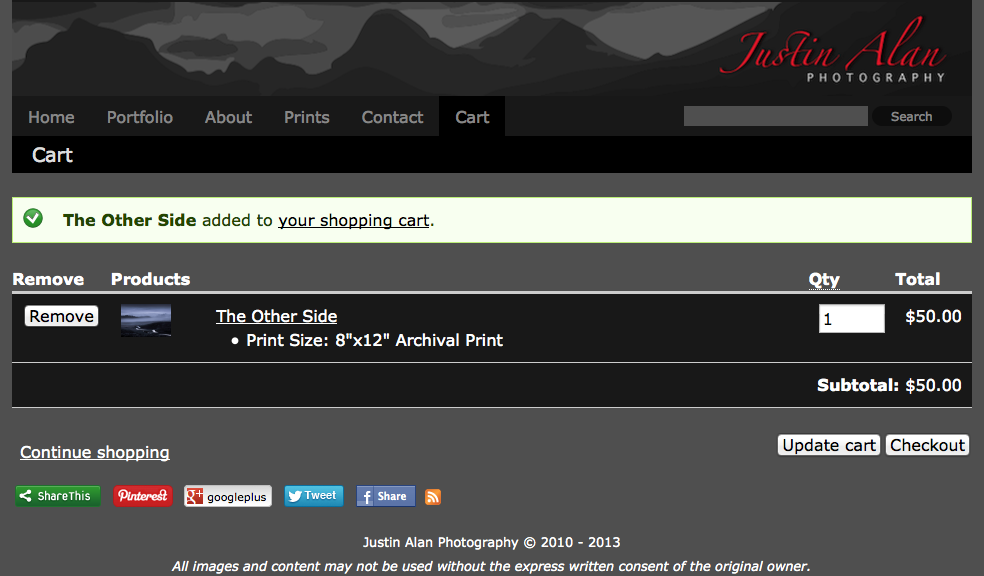Open the Contact page
This screenshot has height=576, width=984.
392,117
